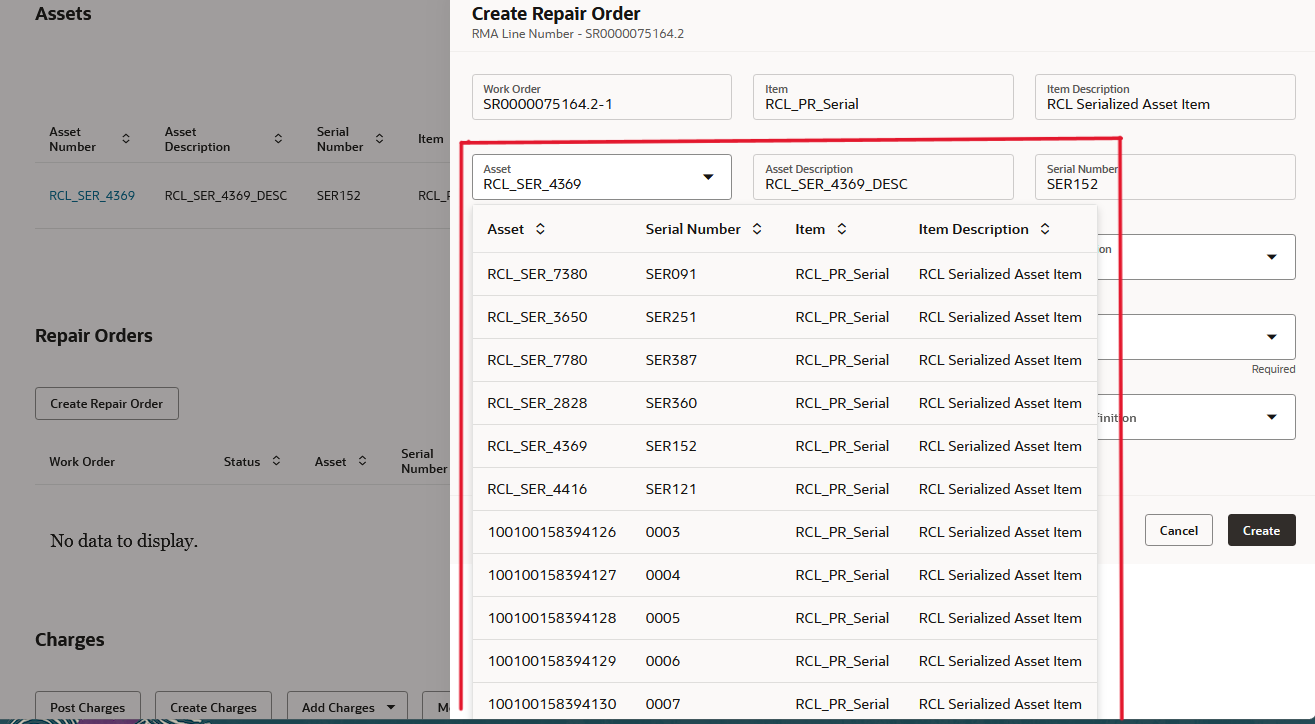Image resolution: width=1315 pixels, height=724 pixels.
Task: Collapse the Asset dropdown arrow
Action: [x=708, y=177]
